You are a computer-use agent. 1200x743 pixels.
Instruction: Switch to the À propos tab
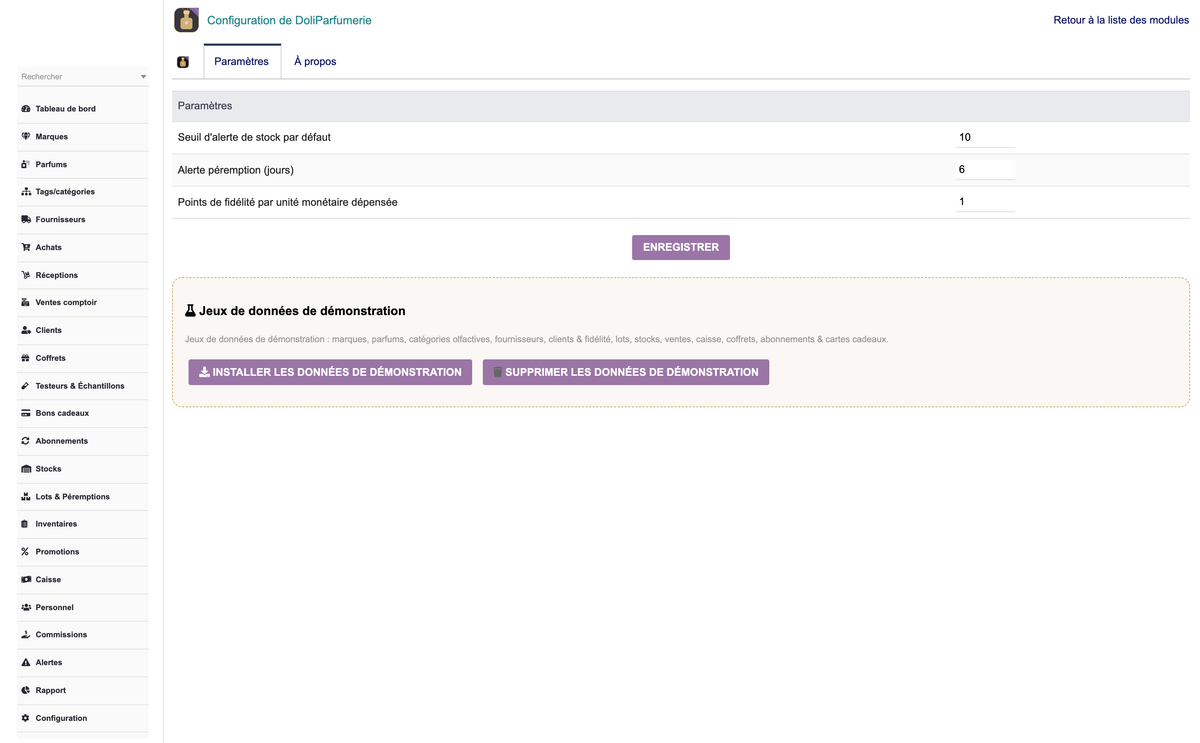315,61
